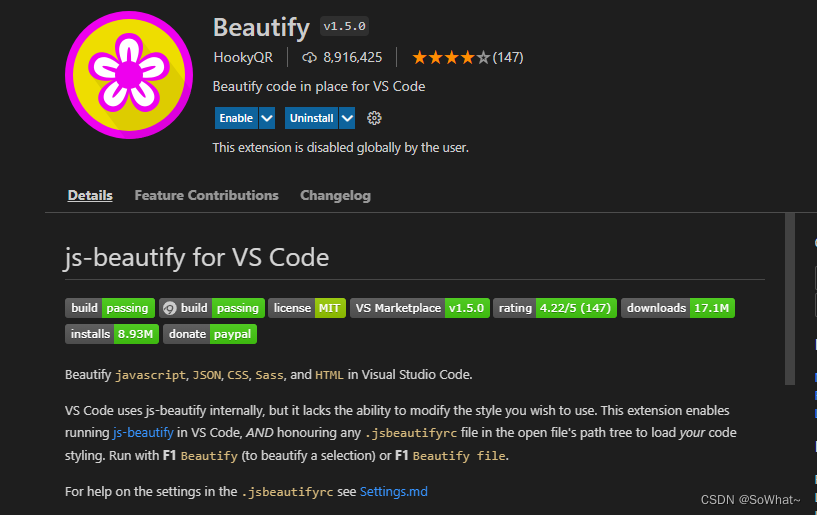Click the (147) ratings count
Viewport: 817px width, 515px height.
coord(508,57)
